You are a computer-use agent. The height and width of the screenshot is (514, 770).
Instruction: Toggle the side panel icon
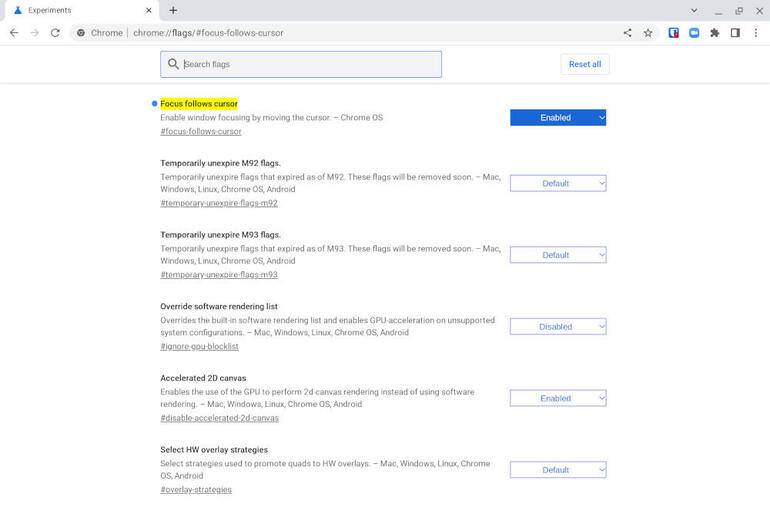click(x=735, y=33)
